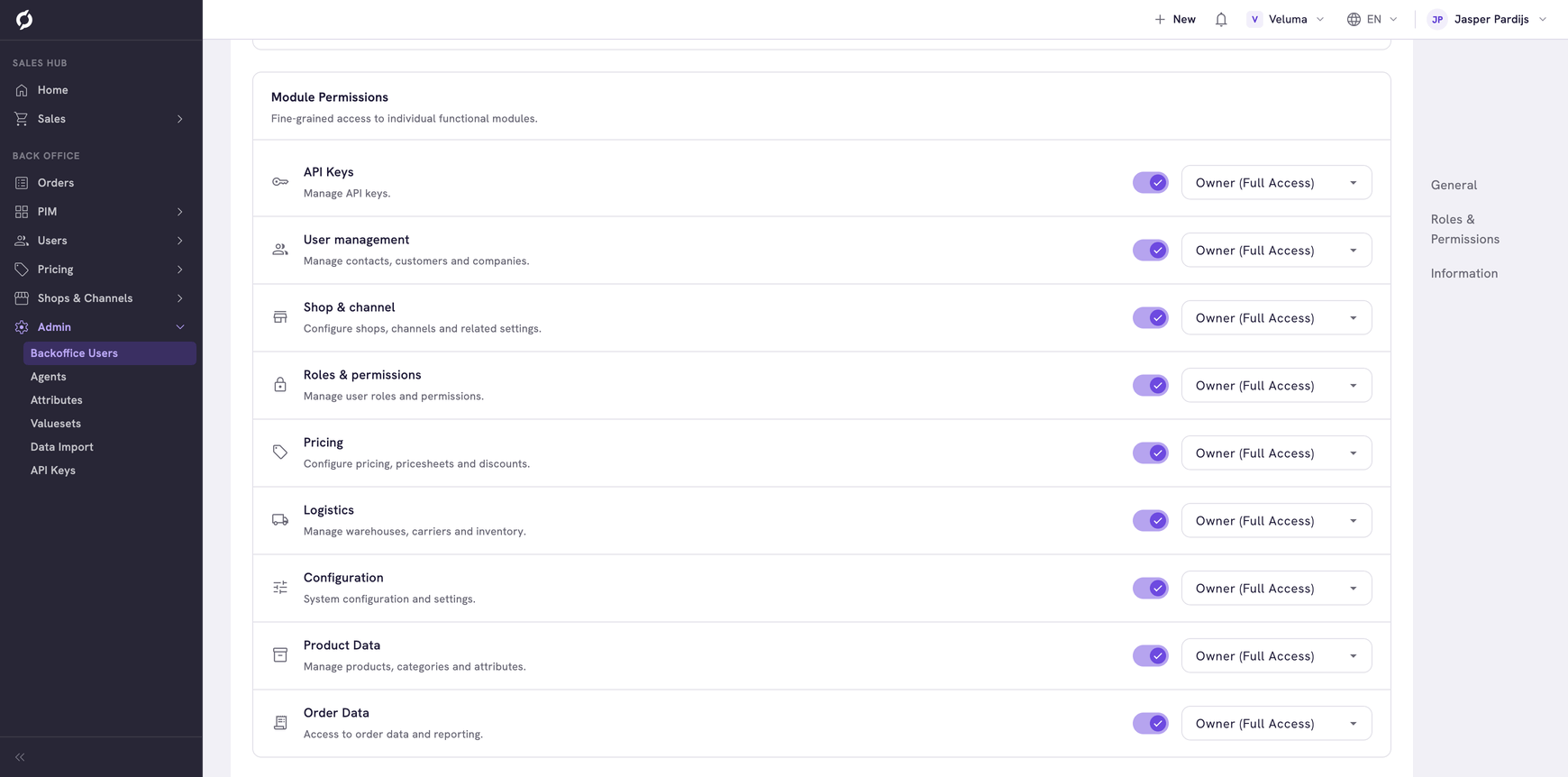
Task: Click the sliders icon in the Configuration row
Action: [280, 588]
